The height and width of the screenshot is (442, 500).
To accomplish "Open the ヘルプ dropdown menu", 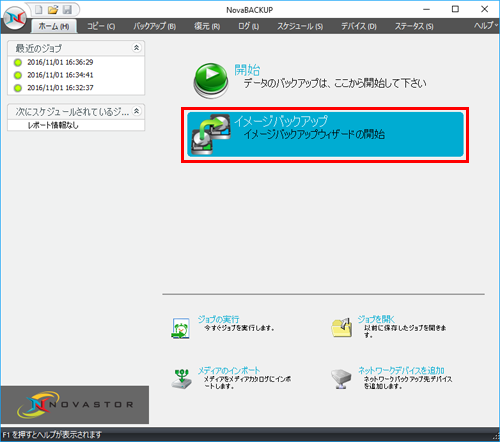I will [486, 26].
